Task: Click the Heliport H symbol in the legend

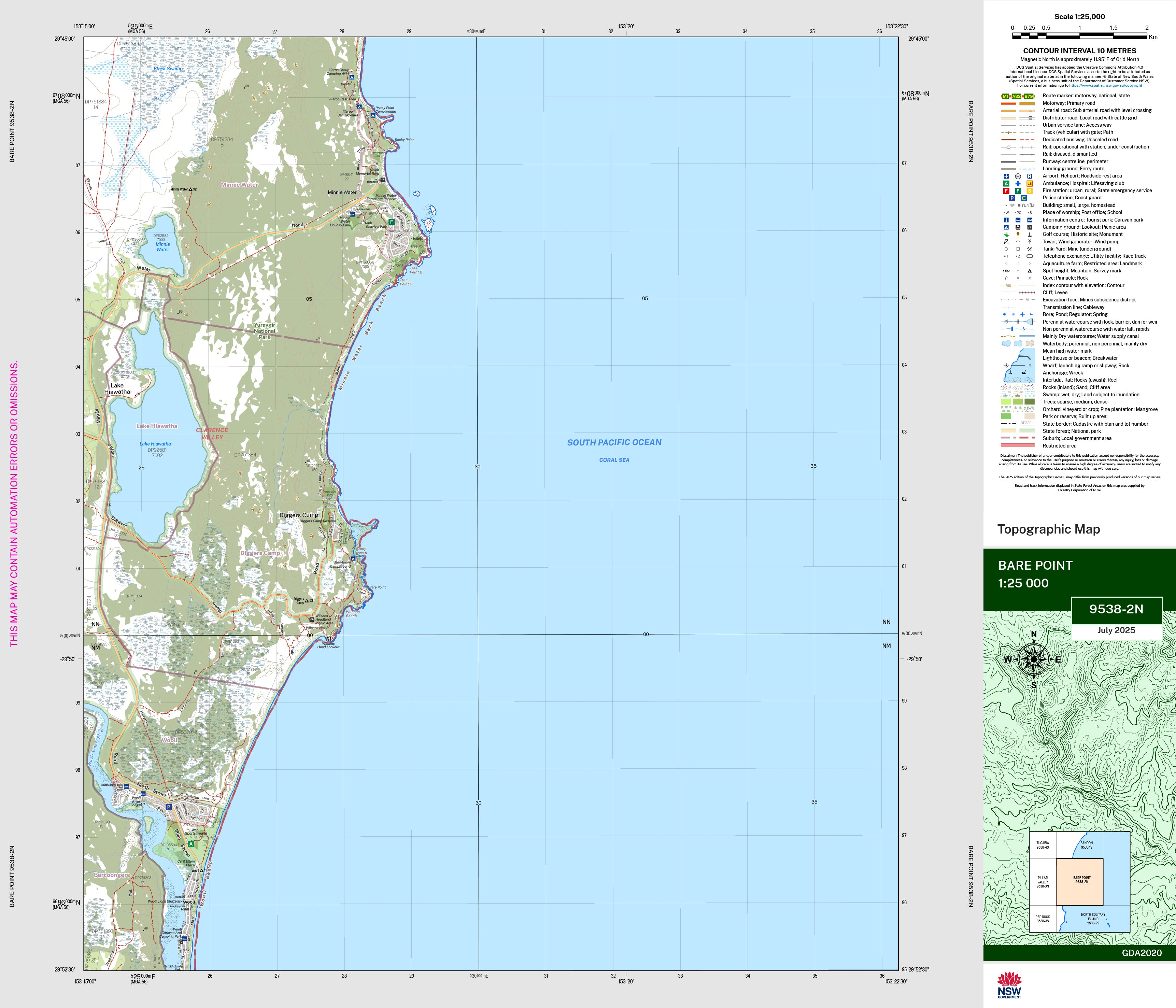Action: pos(1018,176)
